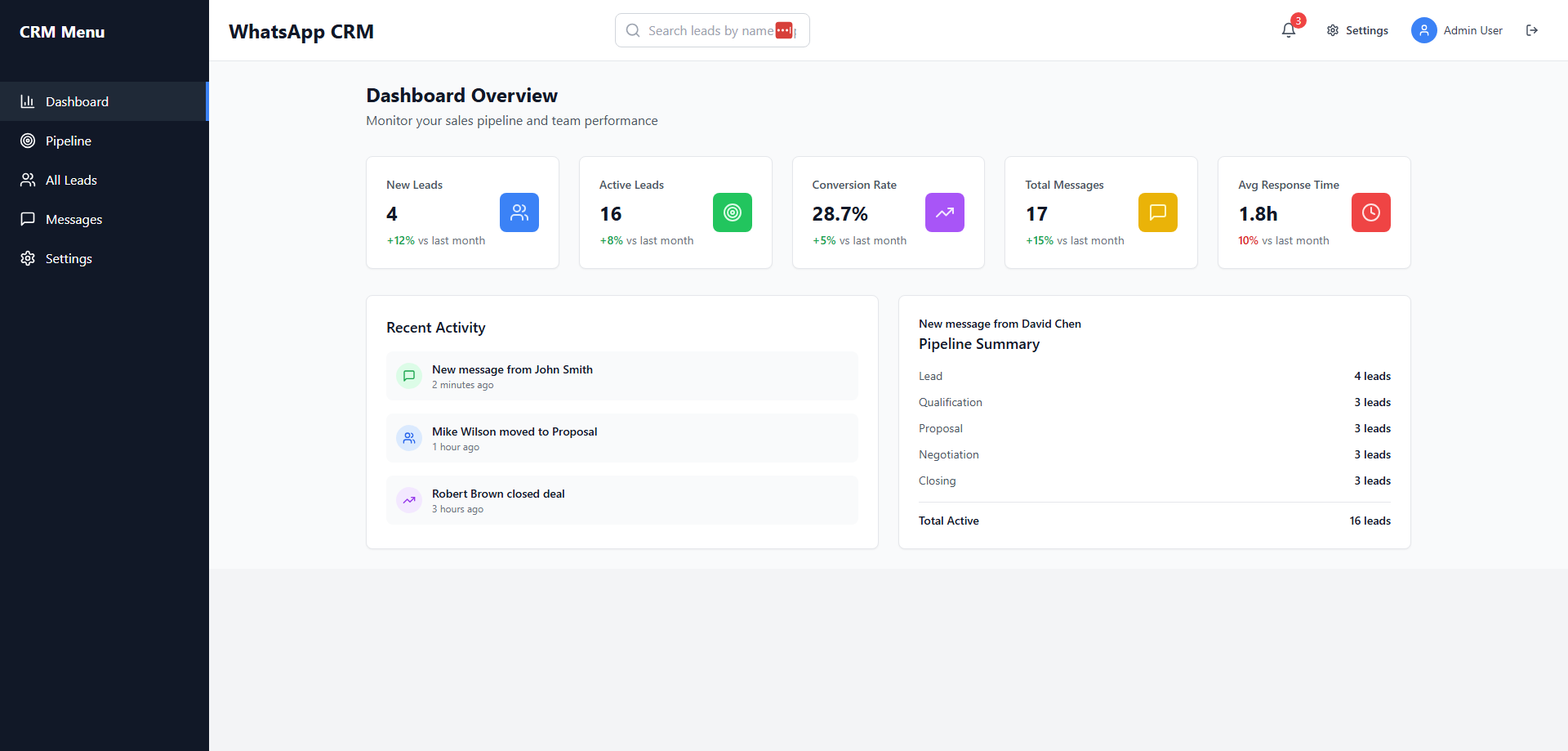The height and width of the screenshot is (751, 1568).
Task: Open Dashboard in the sidebar menu
Action: pos(77,101)
